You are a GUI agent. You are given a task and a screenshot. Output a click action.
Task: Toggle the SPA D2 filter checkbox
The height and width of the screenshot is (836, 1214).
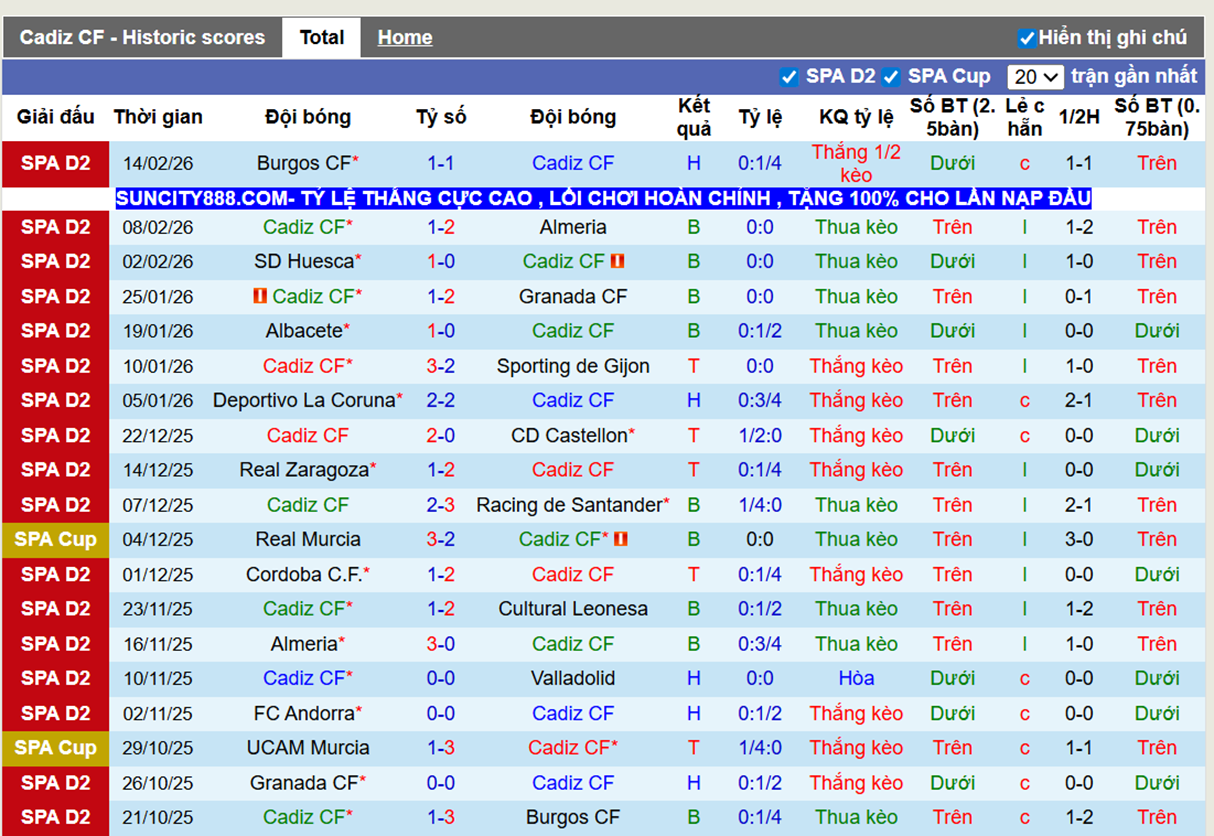(x=789, y=77)
